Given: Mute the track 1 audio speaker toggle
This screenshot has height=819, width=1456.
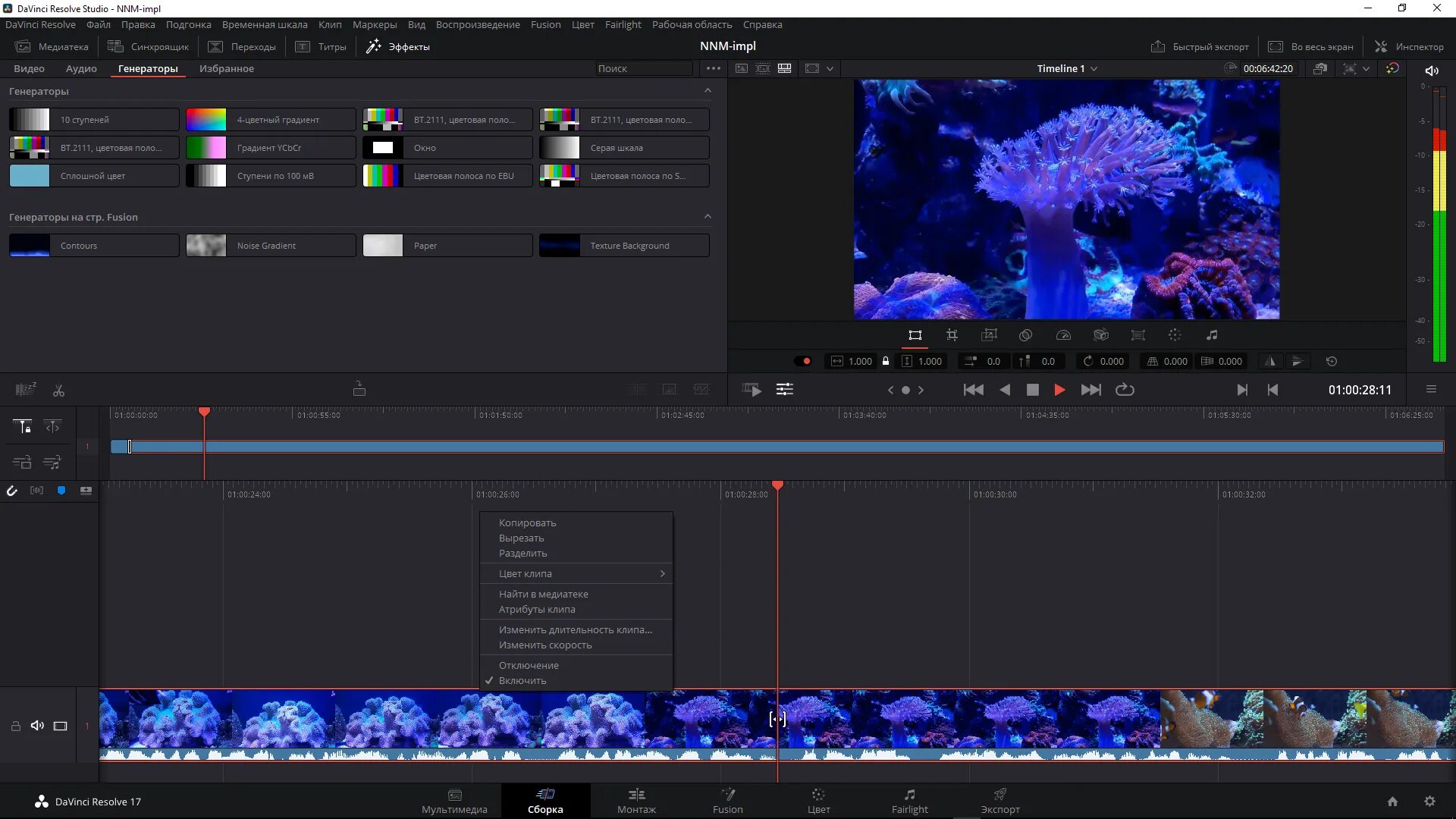Looking at the screenshot, I should tap(37, 726).
